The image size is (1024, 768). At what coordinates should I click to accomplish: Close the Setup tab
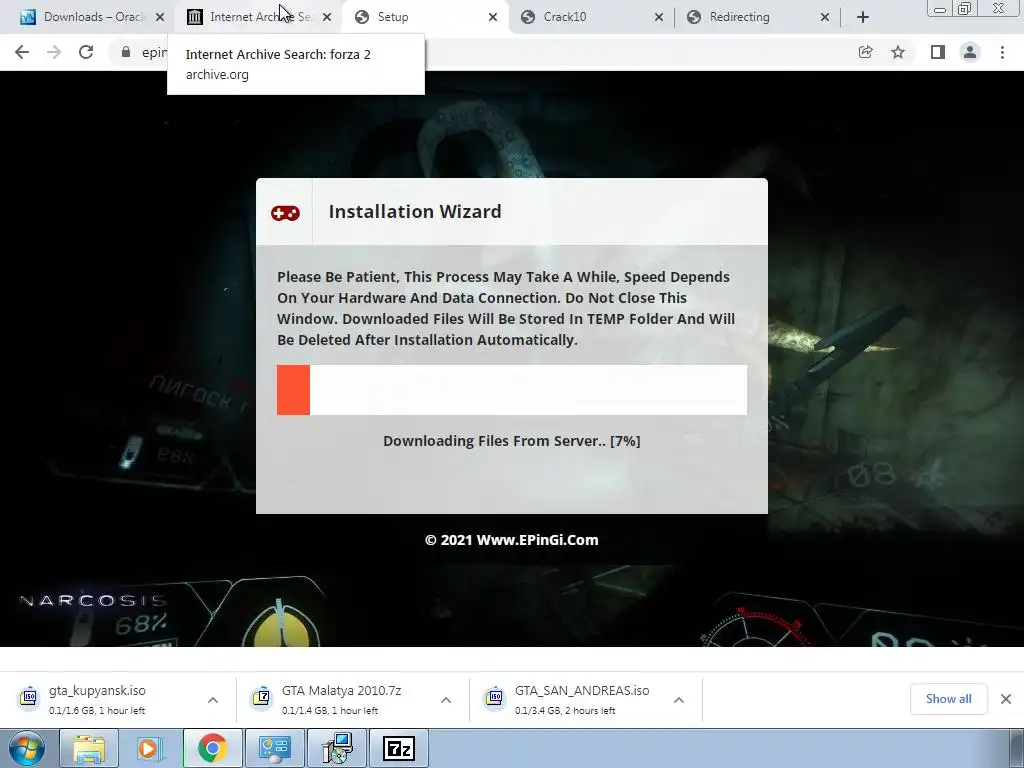click(493, 17)
